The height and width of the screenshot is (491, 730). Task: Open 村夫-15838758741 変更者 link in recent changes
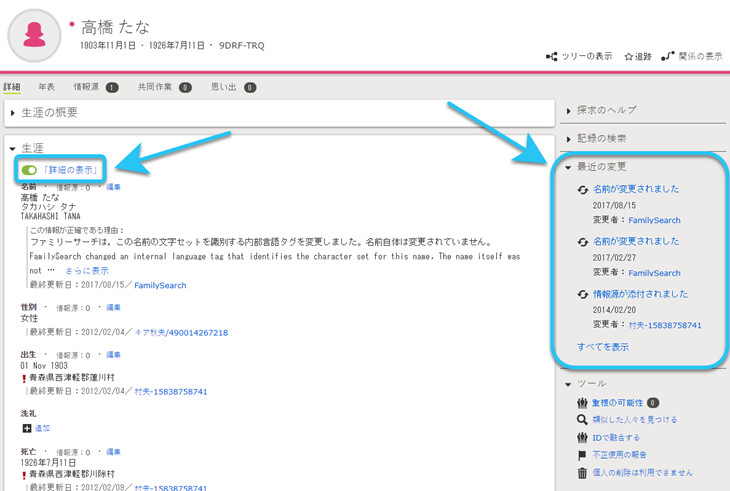pos(665,325)
